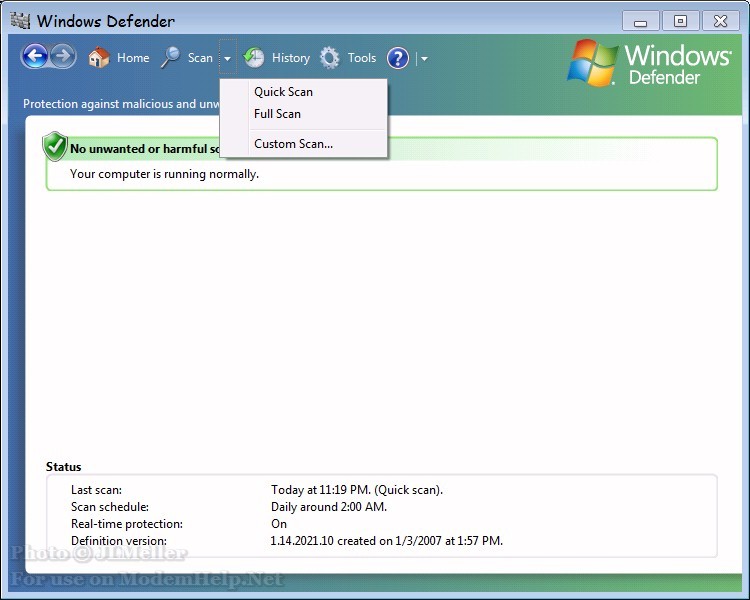The height and width of the screenshot is (600, 750).
Task: Click the '1.14.2021.10 created on 1/3/2007' value
Action: click(x=386, y=541)
